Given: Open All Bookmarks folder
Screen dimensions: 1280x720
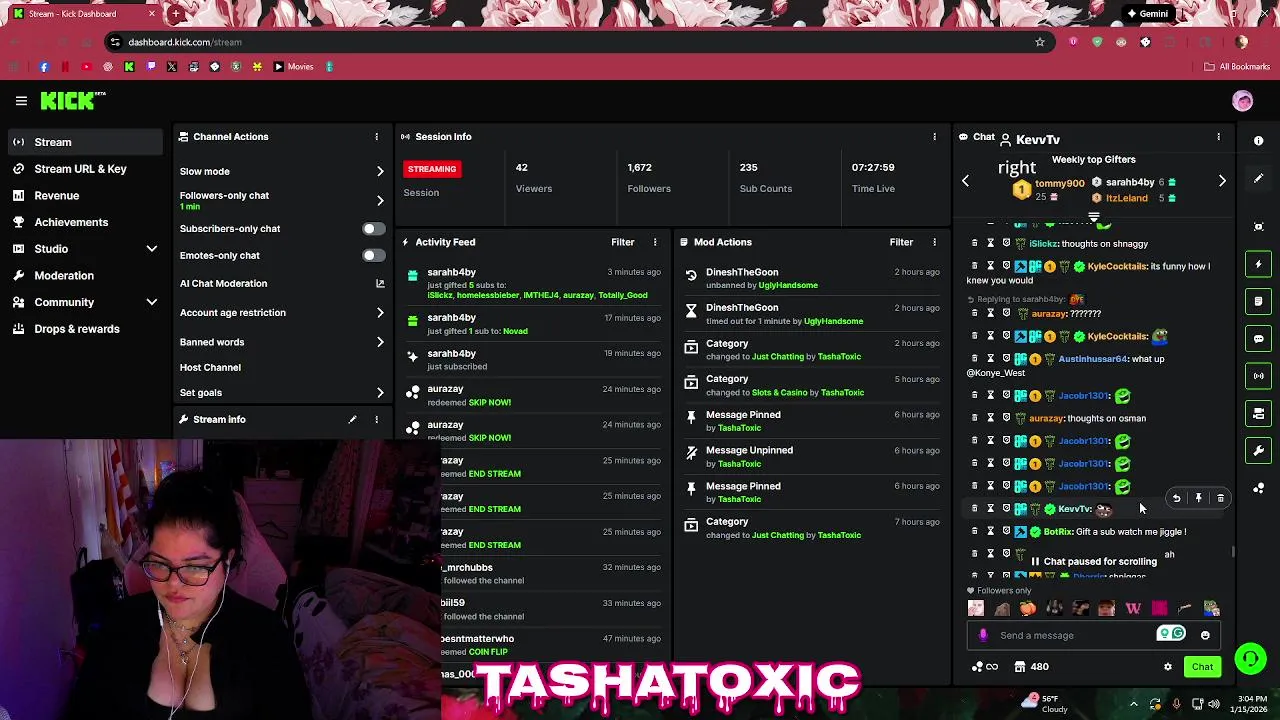Looking at the screenshot, I should [1237, 67].
